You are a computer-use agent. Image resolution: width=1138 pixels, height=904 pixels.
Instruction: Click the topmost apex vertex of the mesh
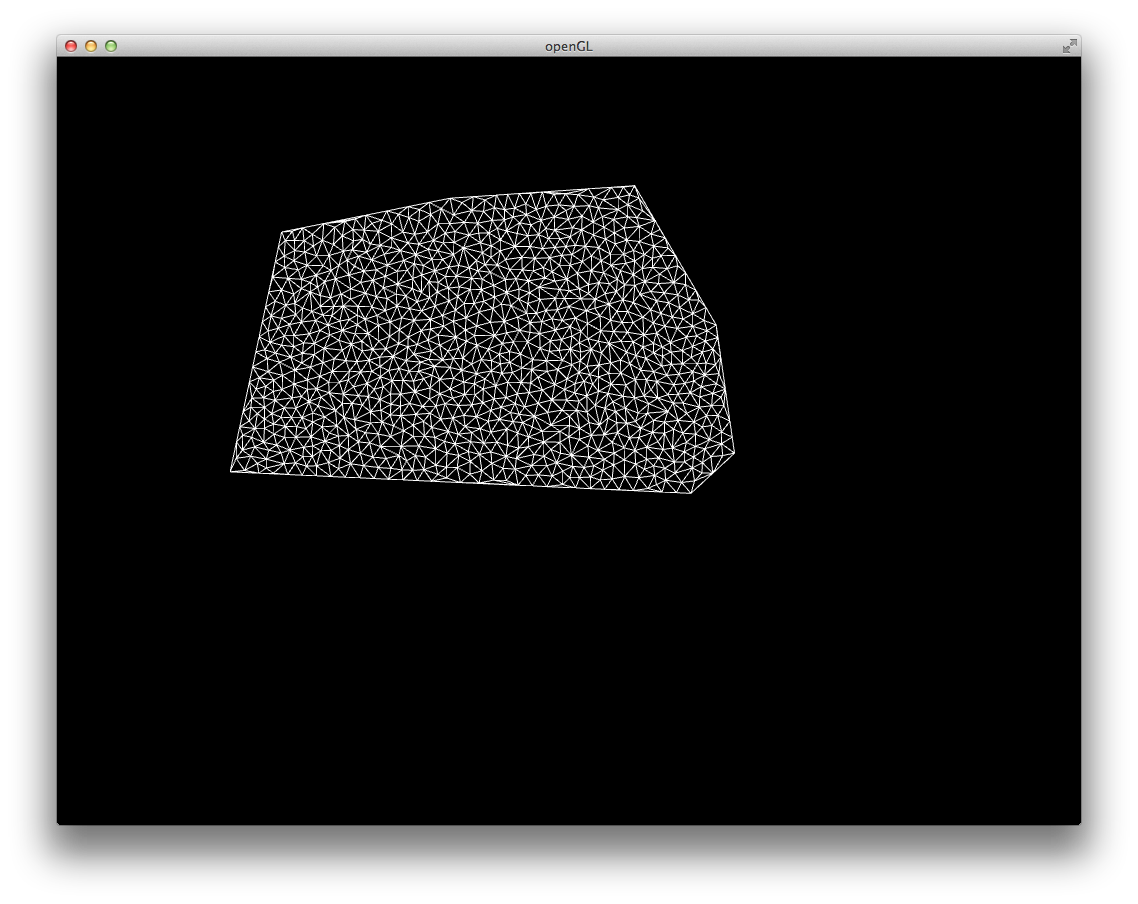point(634,186)
